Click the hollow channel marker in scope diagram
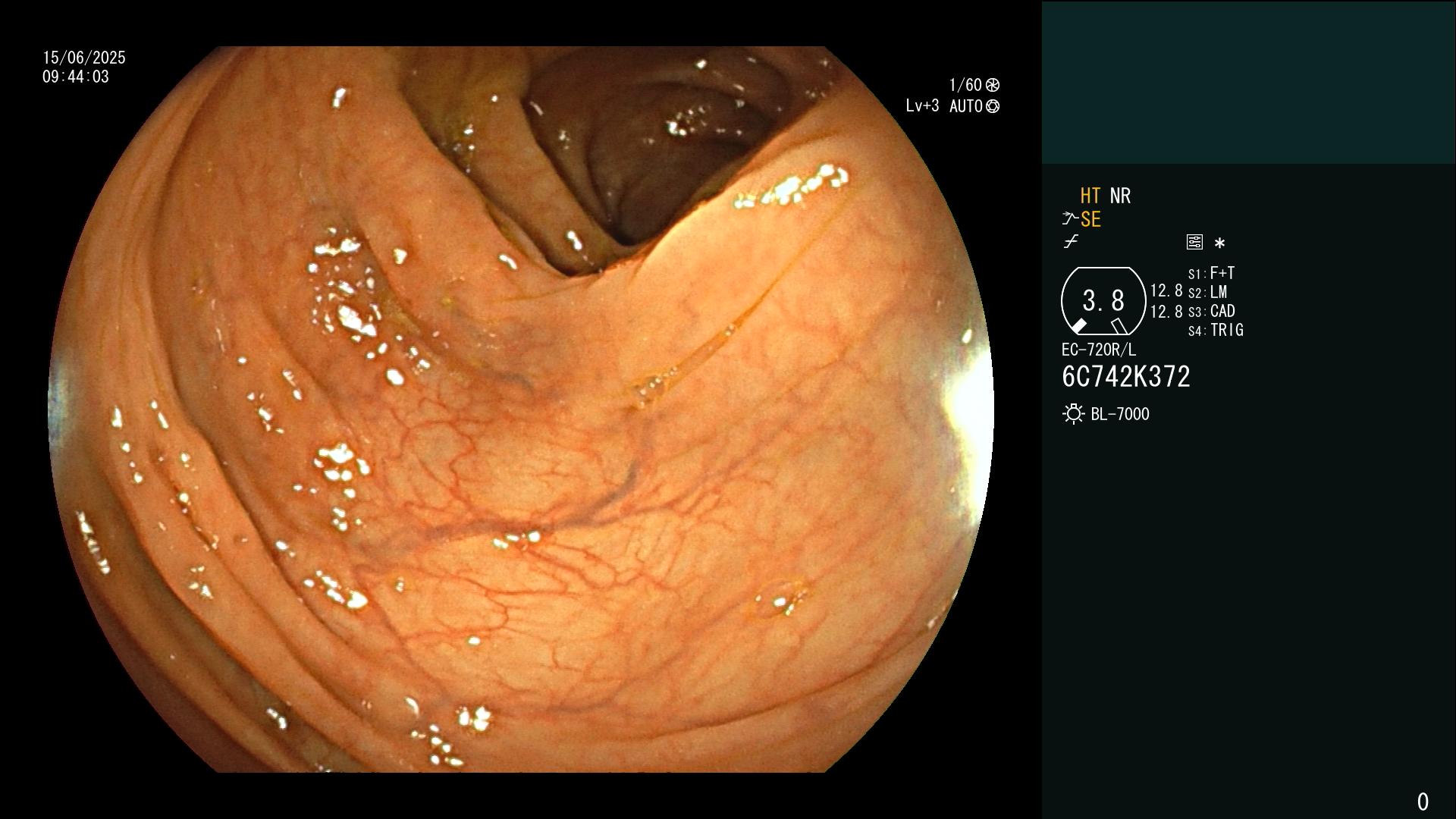This screenshot has width=1456, height=819. (x=1119, y=326)
